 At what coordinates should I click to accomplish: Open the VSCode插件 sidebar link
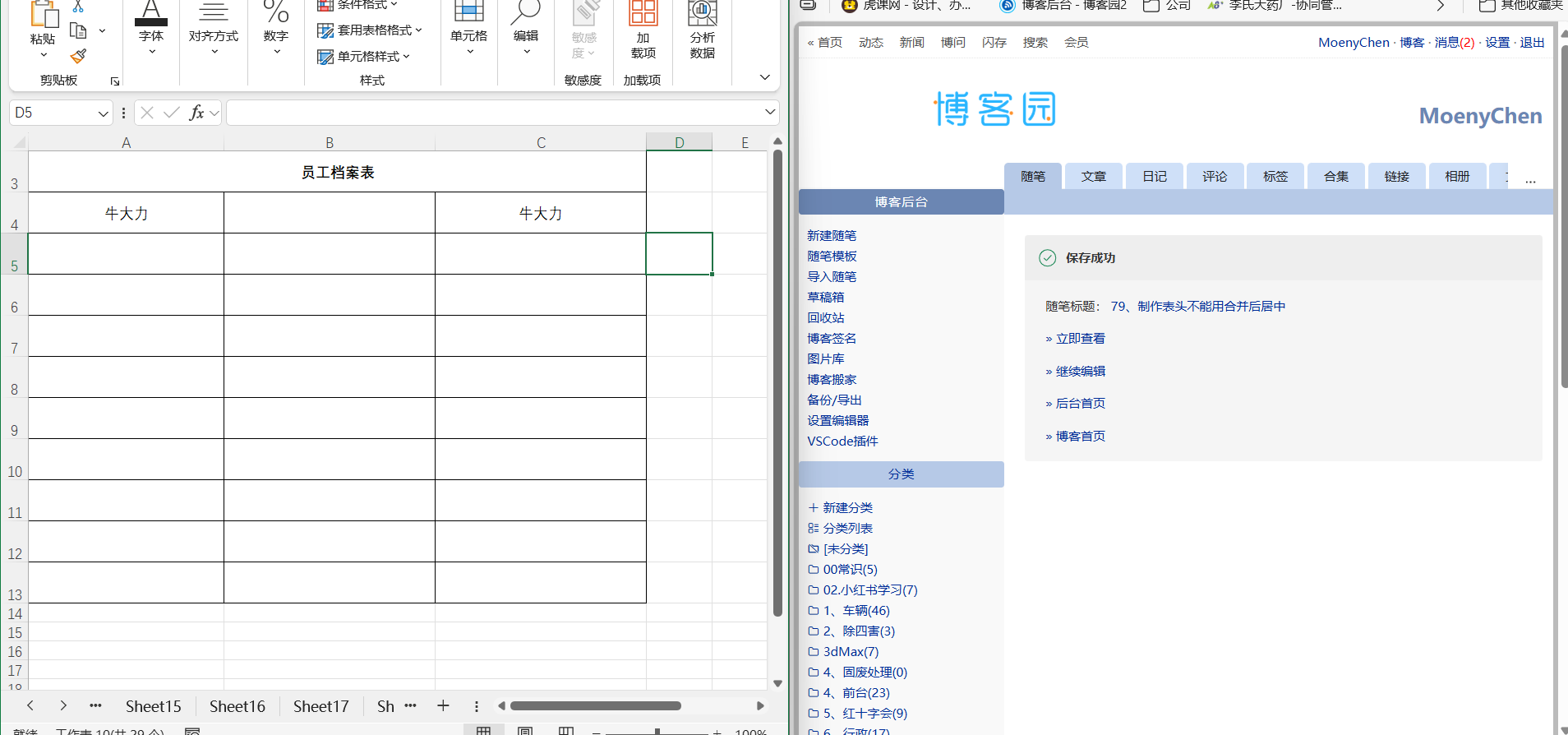coord(842,441)
